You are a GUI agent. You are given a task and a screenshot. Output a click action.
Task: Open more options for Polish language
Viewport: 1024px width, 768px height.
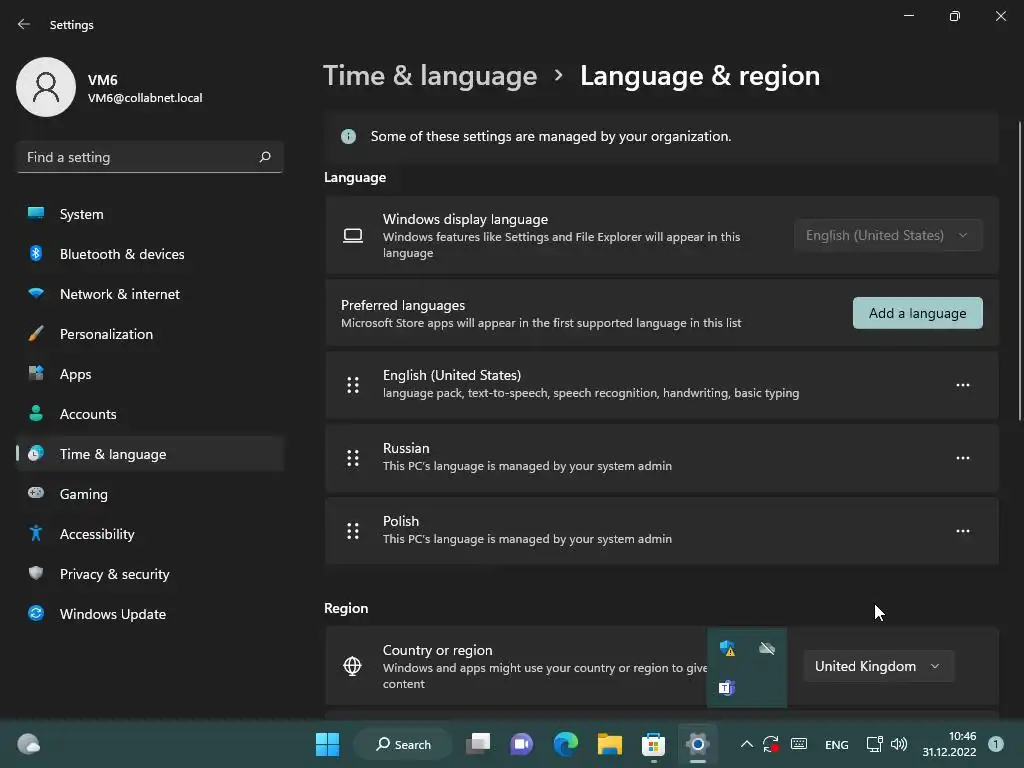(x=963, y=532)
